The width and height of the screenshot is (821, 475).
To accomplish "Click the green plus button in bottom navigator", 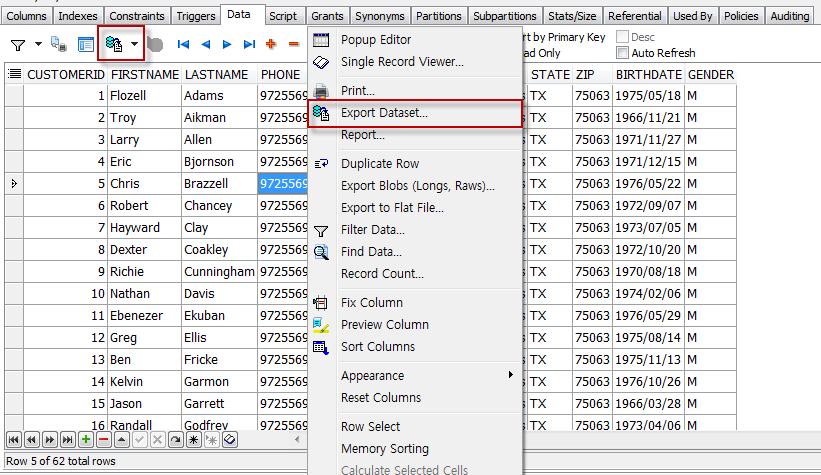I will [x=86, y=439].
